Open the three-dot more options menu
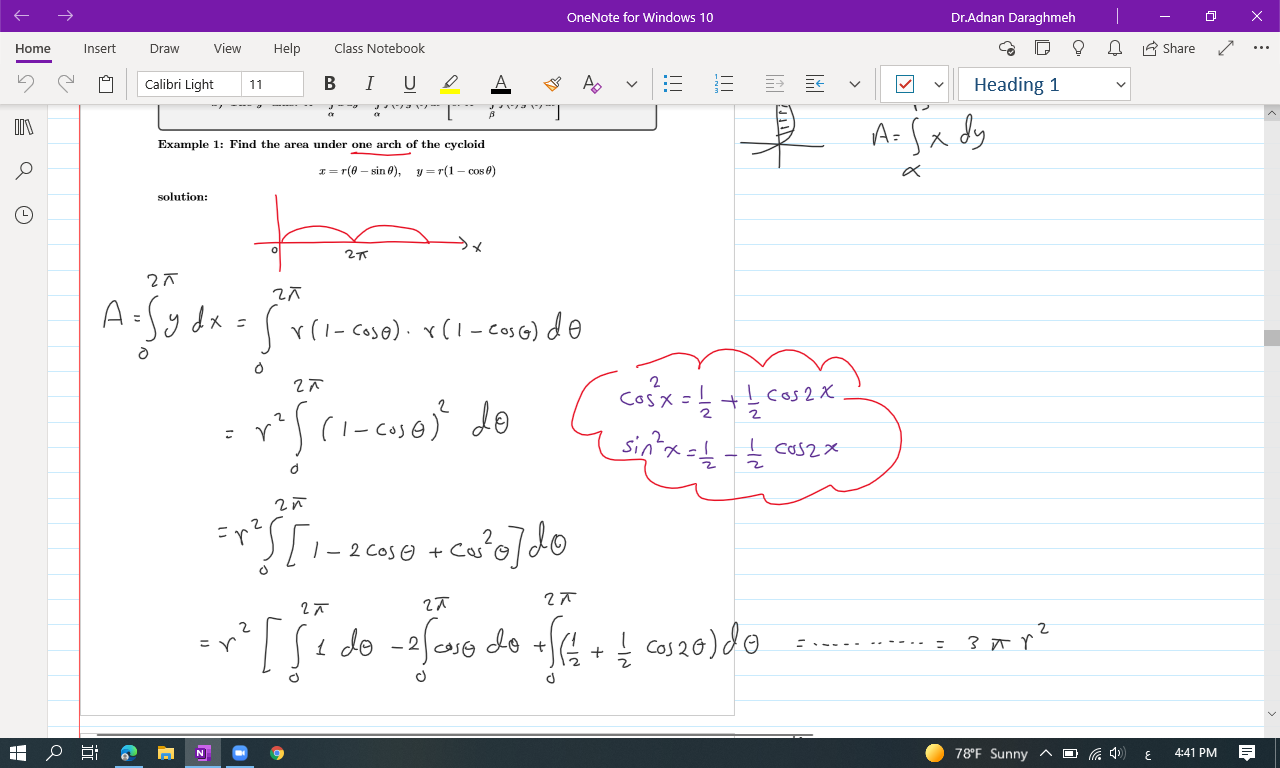 pos(1261,48)
